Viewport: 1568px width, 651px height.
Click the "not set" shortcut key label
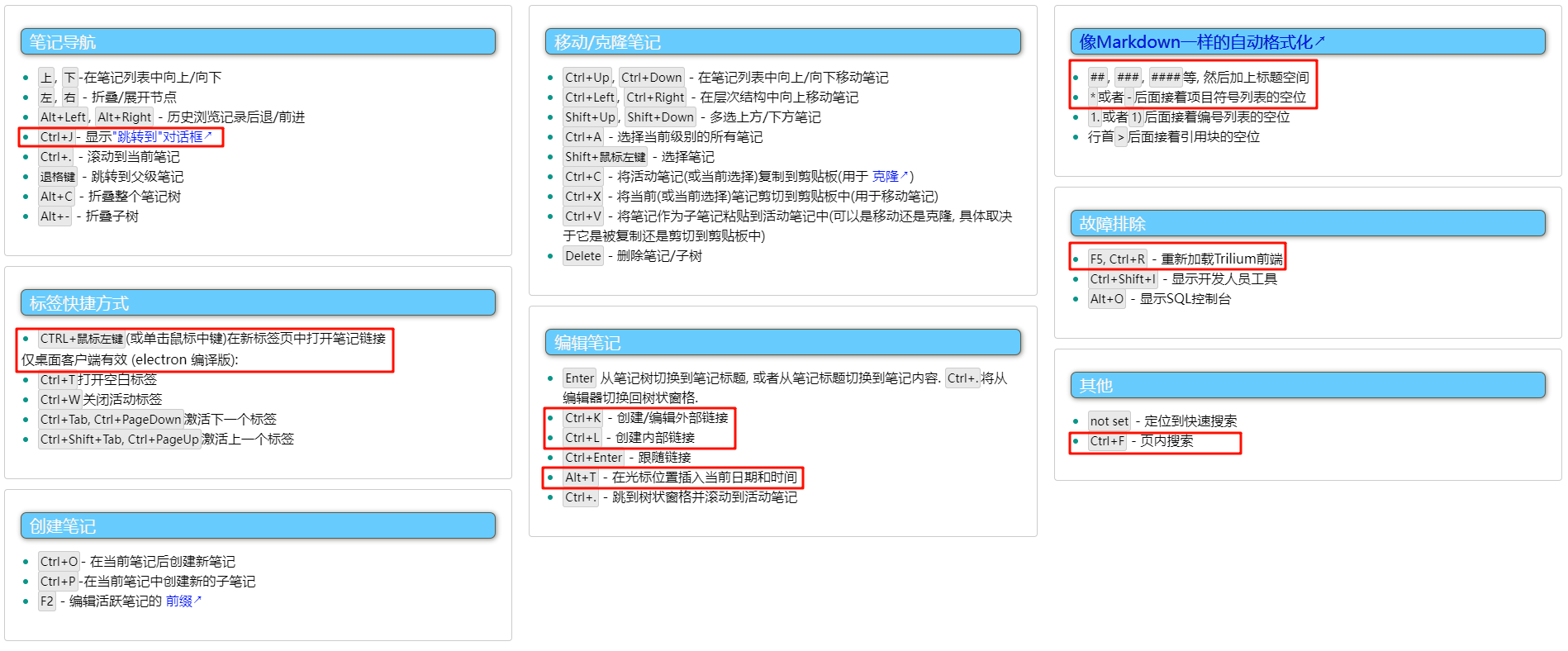pos(1109,421)
